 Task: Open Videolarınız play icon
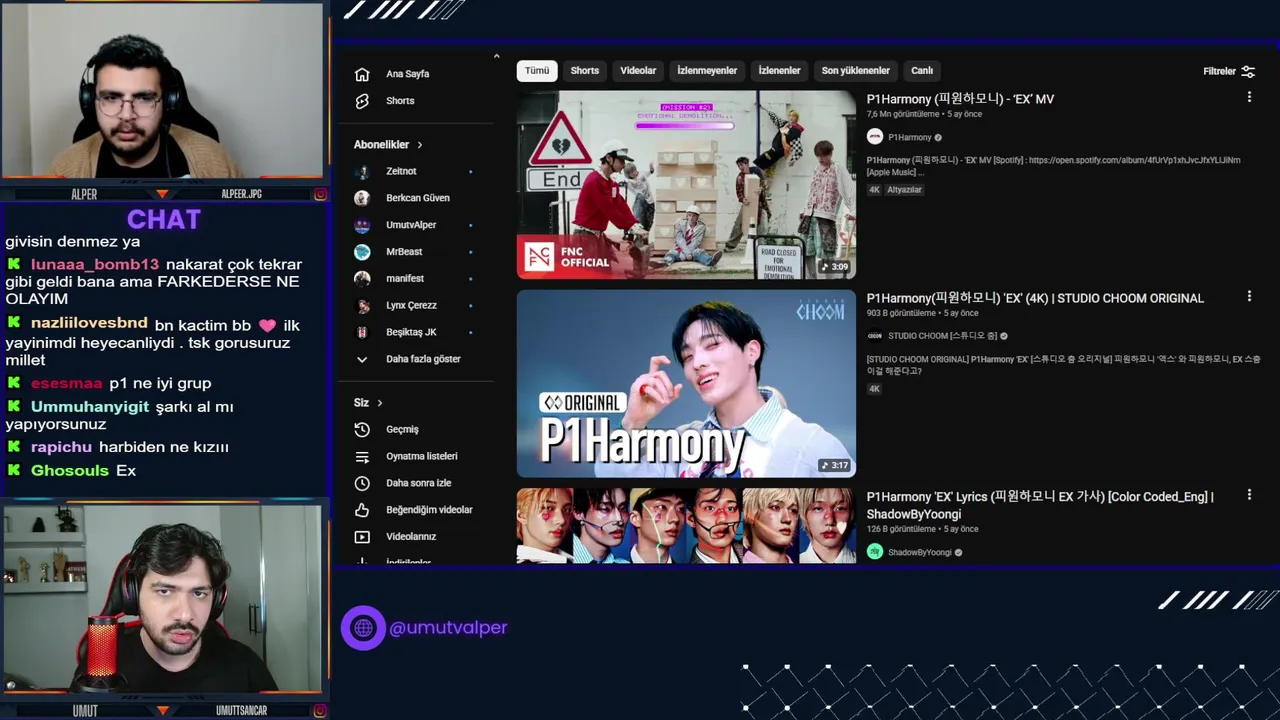click(362, 537)
